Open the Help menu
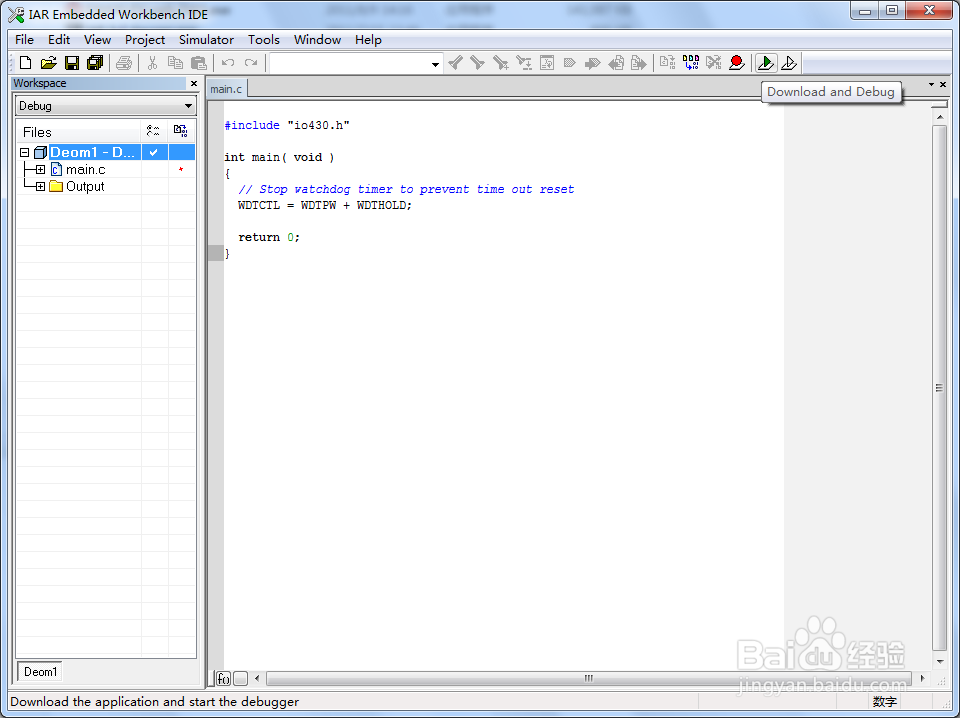This screenshot has height=718, width=960. (x=368, y=40)
